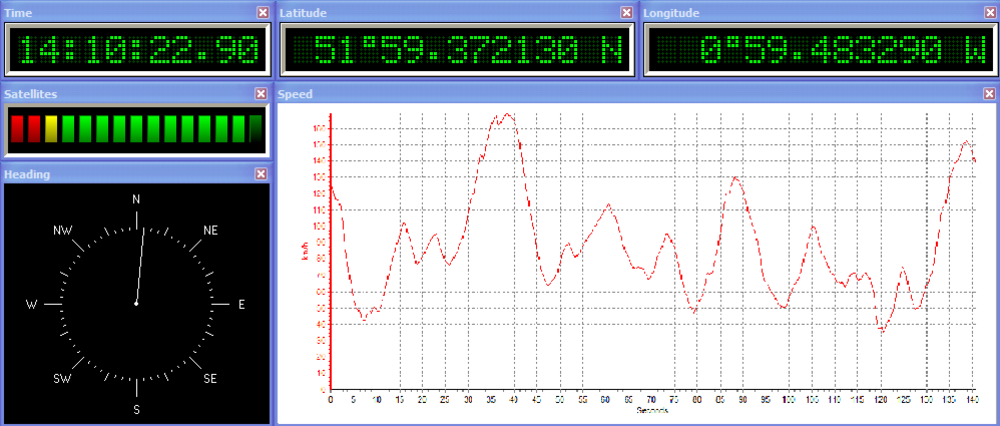The height and width of the screenshot is (426, 1000).
Task: Click the N label on compass
Action: pyautogui.click(x=136, y=200)
